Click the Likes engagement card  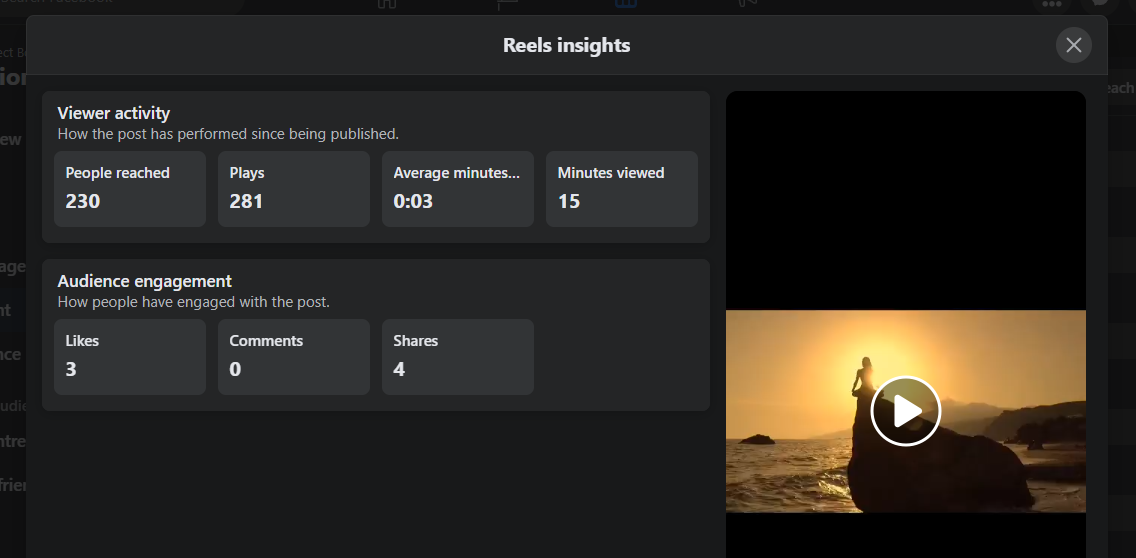(130, 357)
